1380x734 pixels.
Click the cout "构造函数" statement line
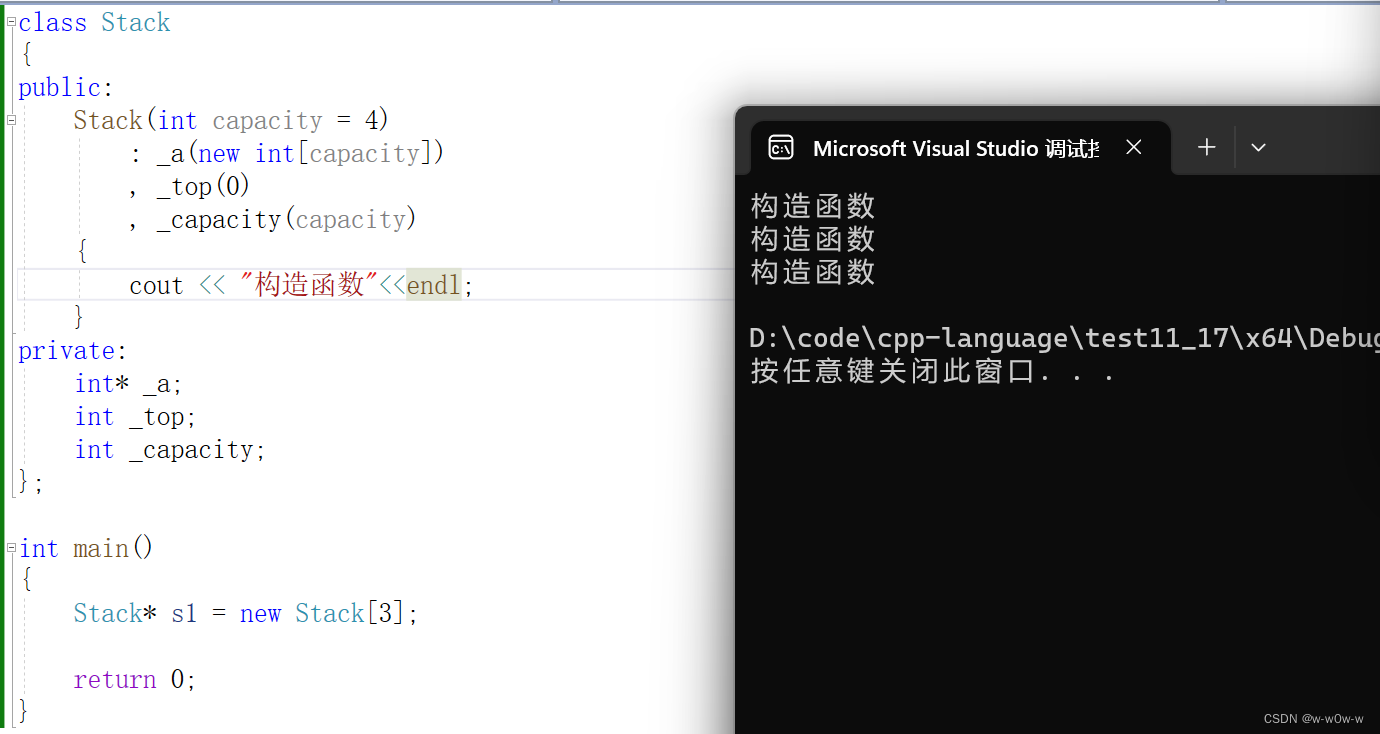pyautogui.click(x=301, y=285)
